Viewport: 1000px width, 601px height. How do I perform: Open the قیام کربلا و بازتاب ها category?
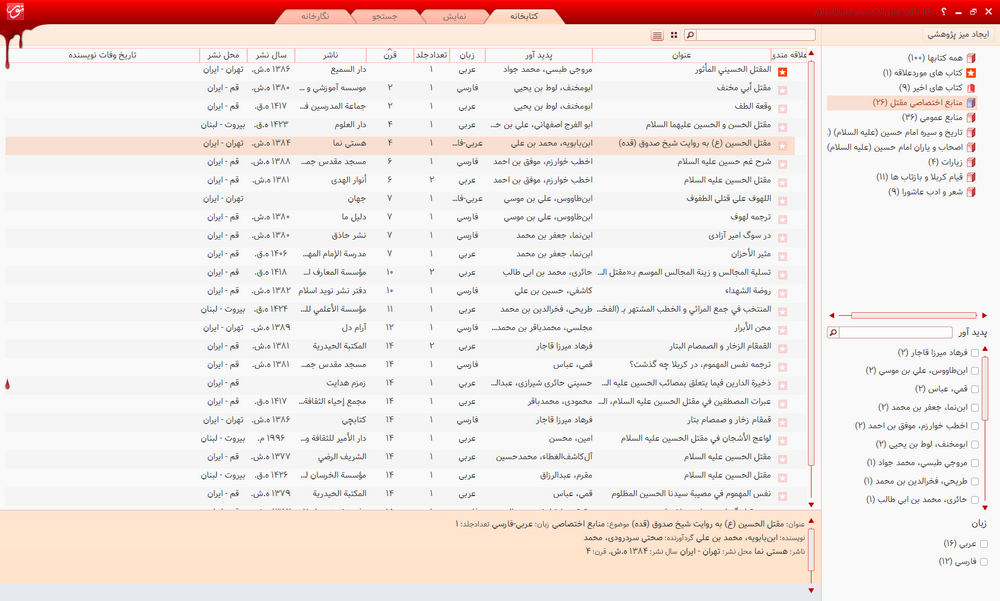pyautogui.click(x=919, y=177)
